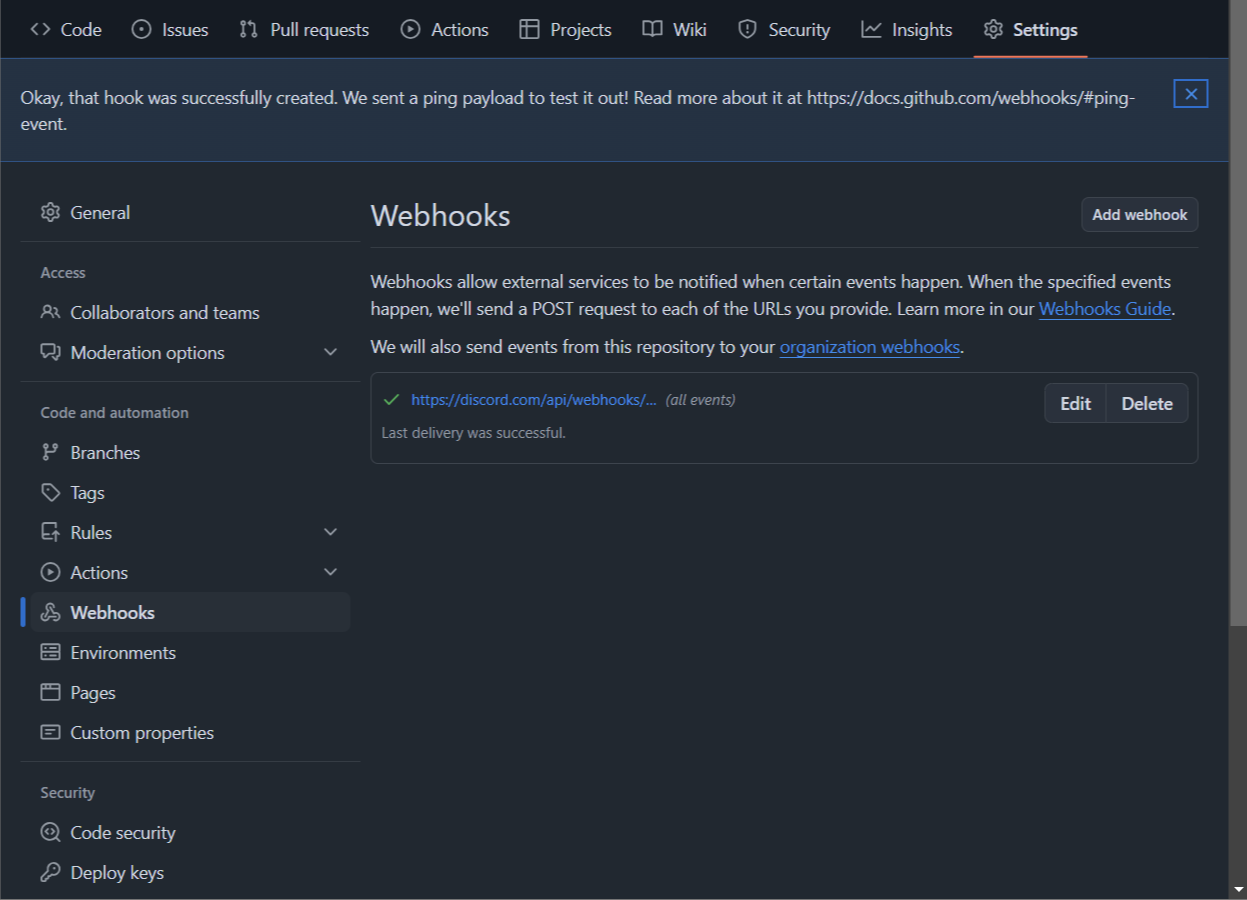Image resolution: width=1247 pixels, height=900 pixels.
Task: Dismiss the webhook creation success banner
Action: pyautogui.click(x=1190, y=93)
